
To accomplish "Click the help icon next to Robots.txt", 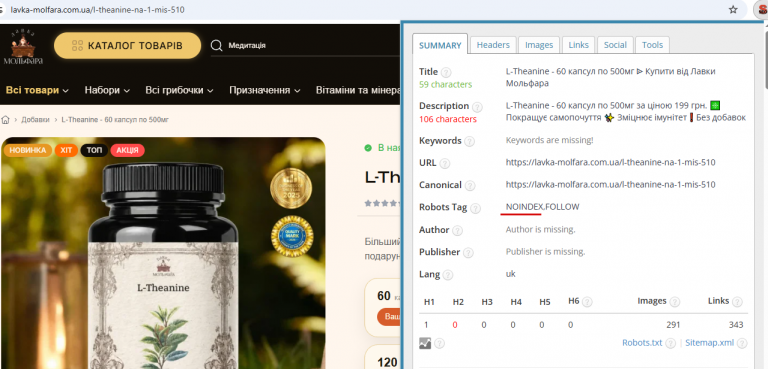I will click(671, 344).
